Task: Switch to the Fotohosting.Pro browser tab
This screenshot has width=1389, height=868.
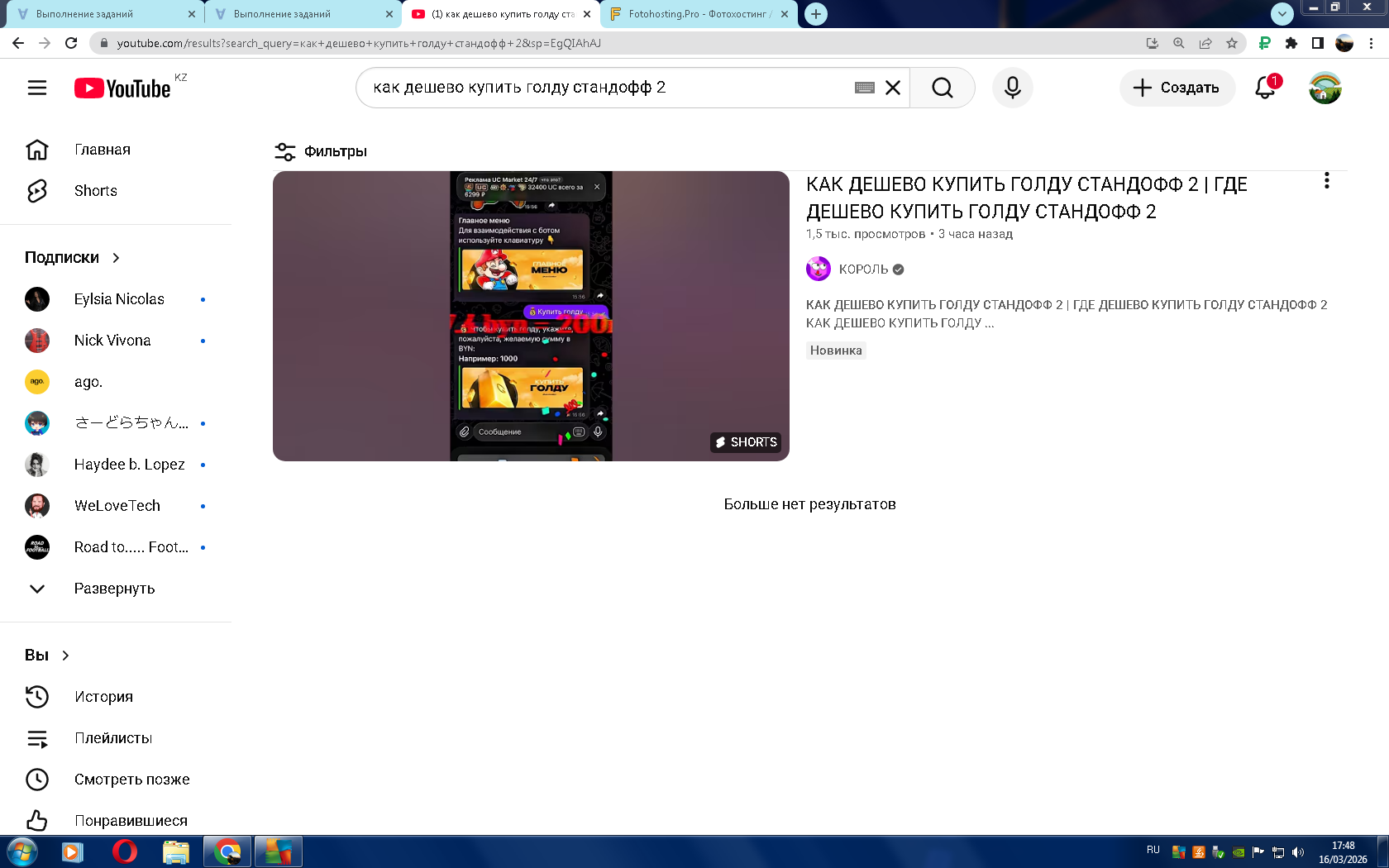Action: pos(699,14)
